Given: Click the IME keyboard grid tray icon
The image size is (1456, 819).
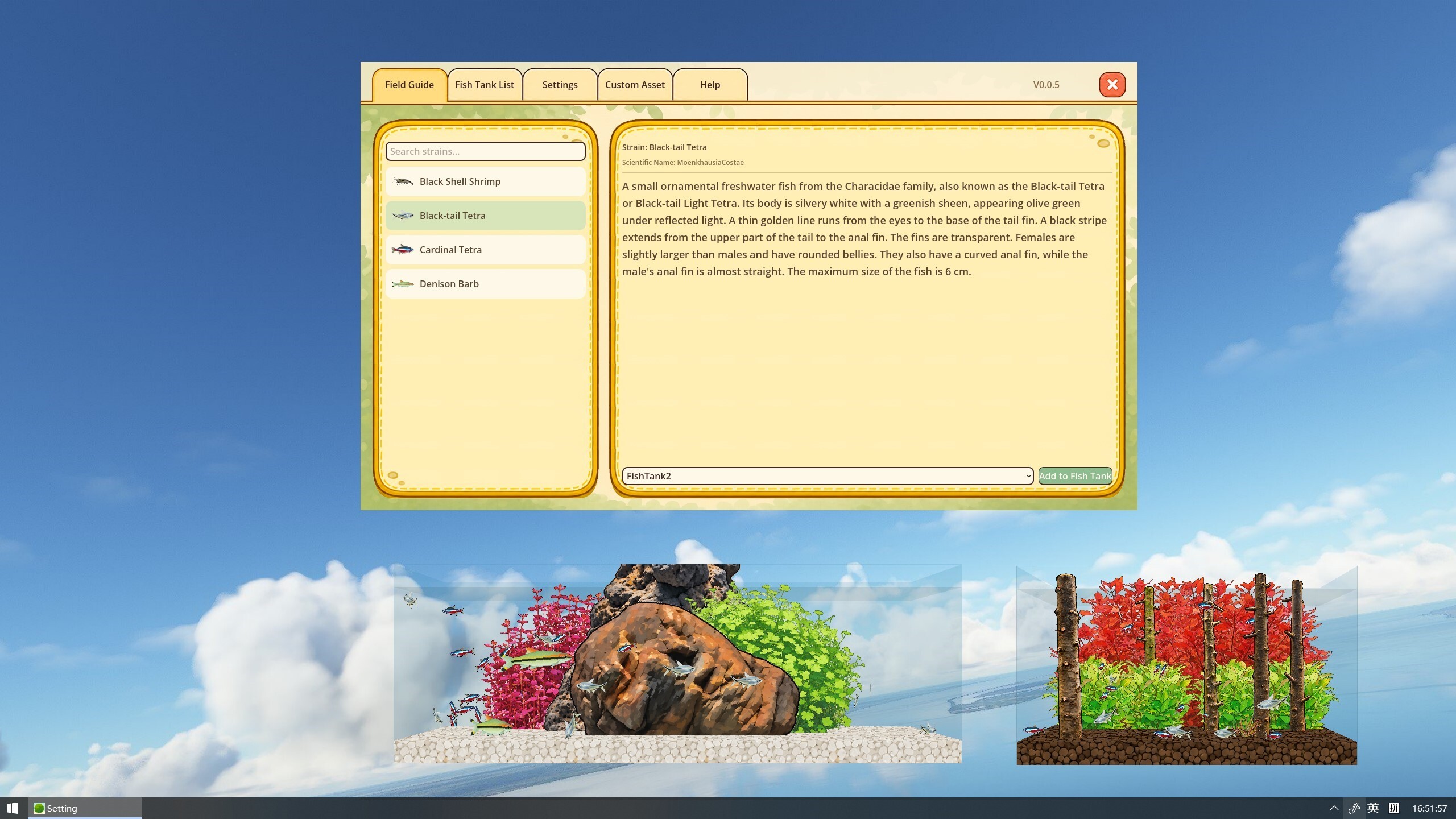Looking at the screenshot, I should tap(1394, 808).
